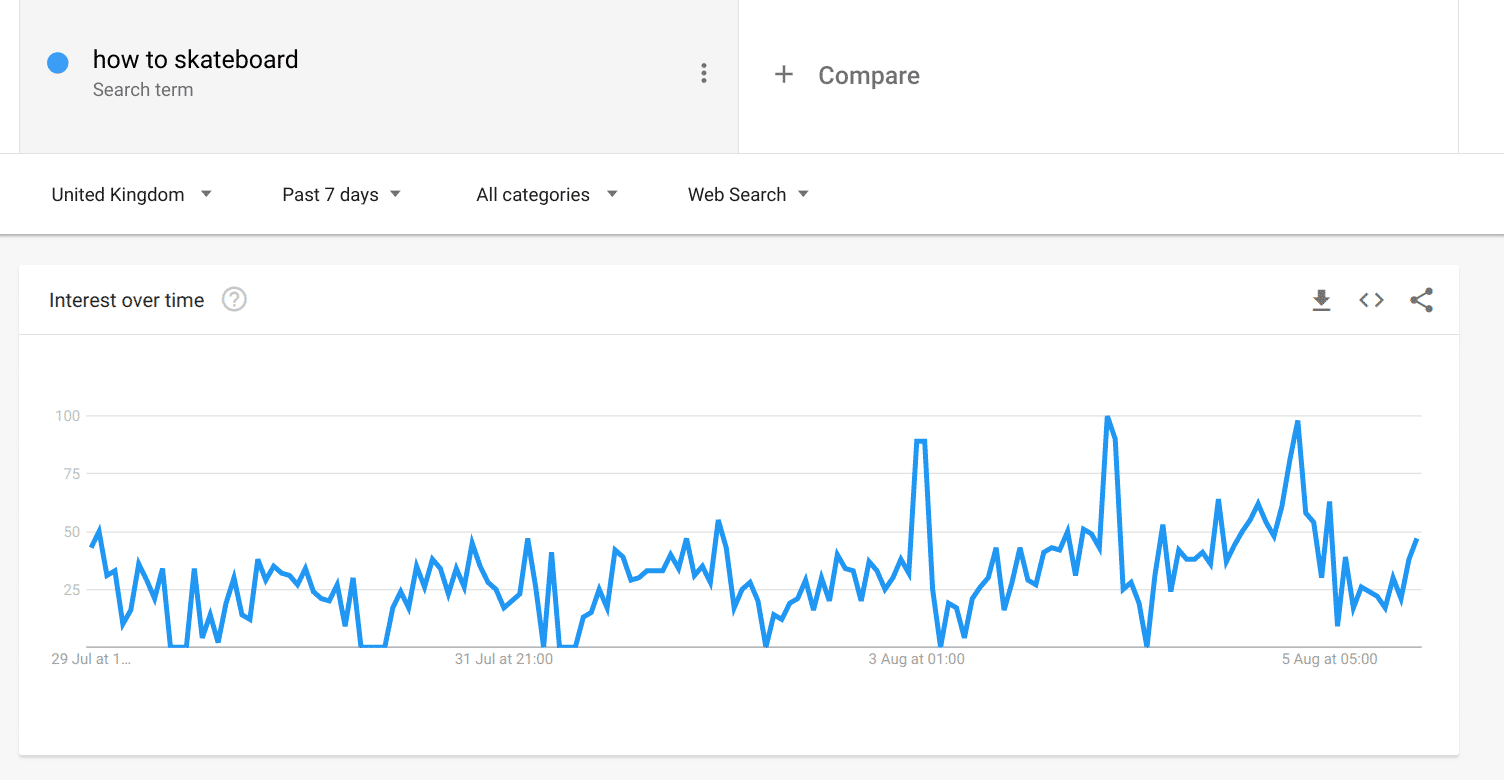The image size is (1504, 780).
Task: Click the Compare button text
Action: tap(868, 76)
